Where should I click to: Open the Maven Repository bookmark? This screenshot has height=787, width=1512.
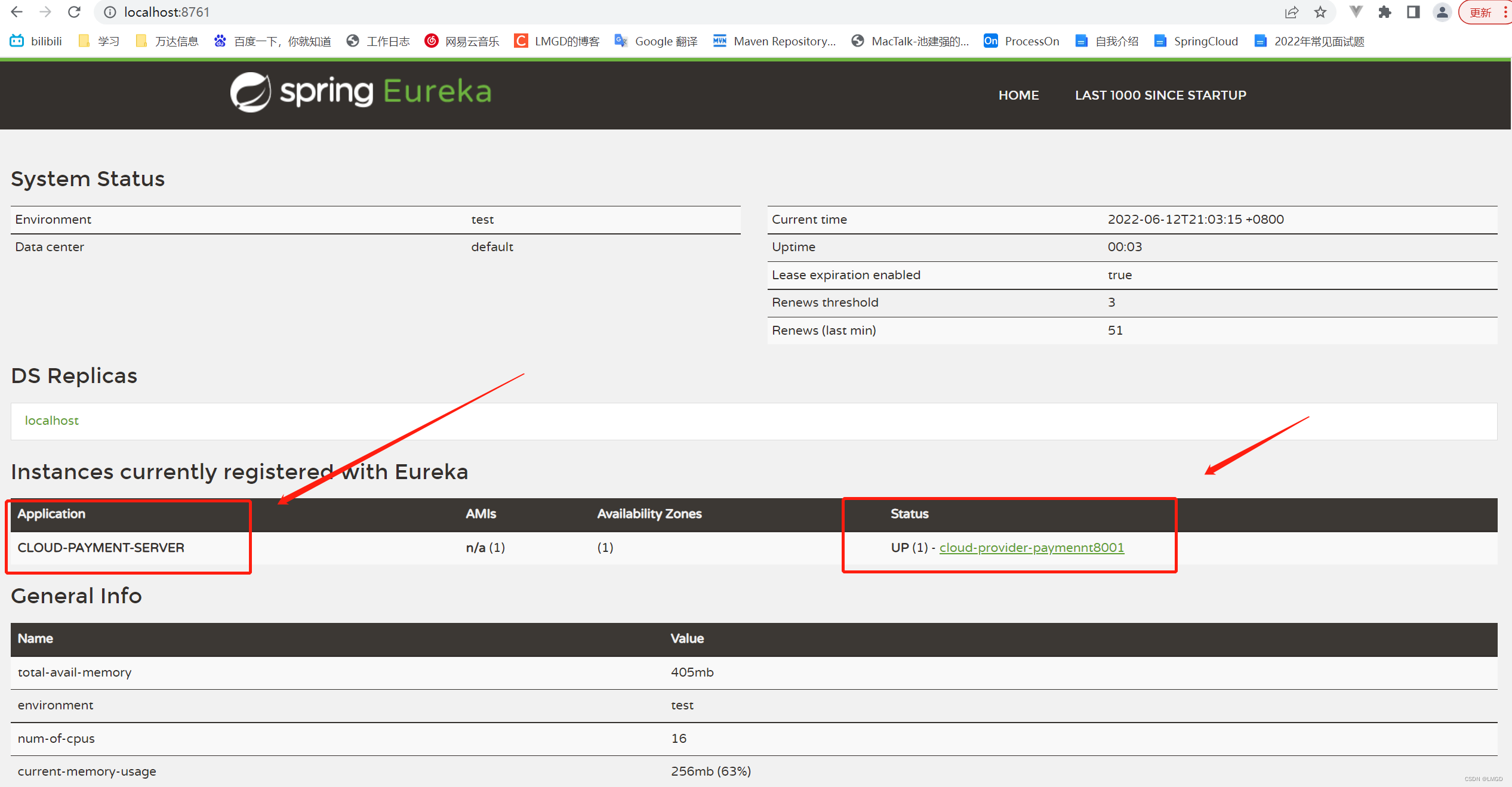(774, 41)
